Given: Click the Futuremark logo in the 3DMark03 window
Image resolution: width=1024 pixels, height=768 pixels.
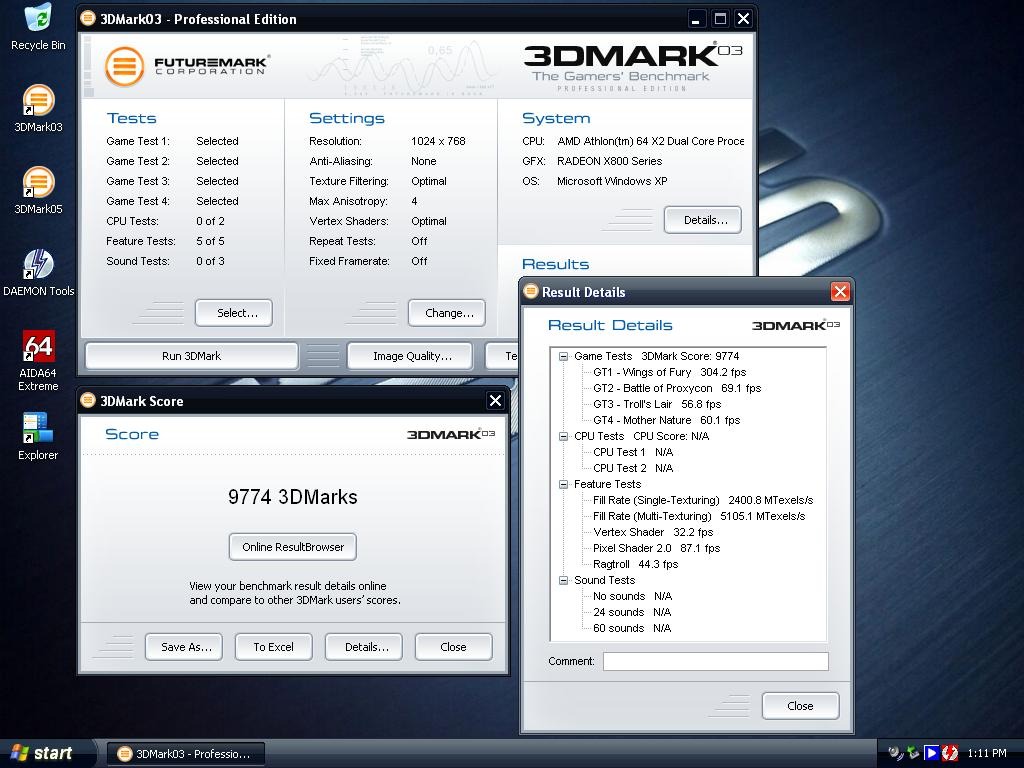Looking at the screenshot, I should tap(187, 66).
